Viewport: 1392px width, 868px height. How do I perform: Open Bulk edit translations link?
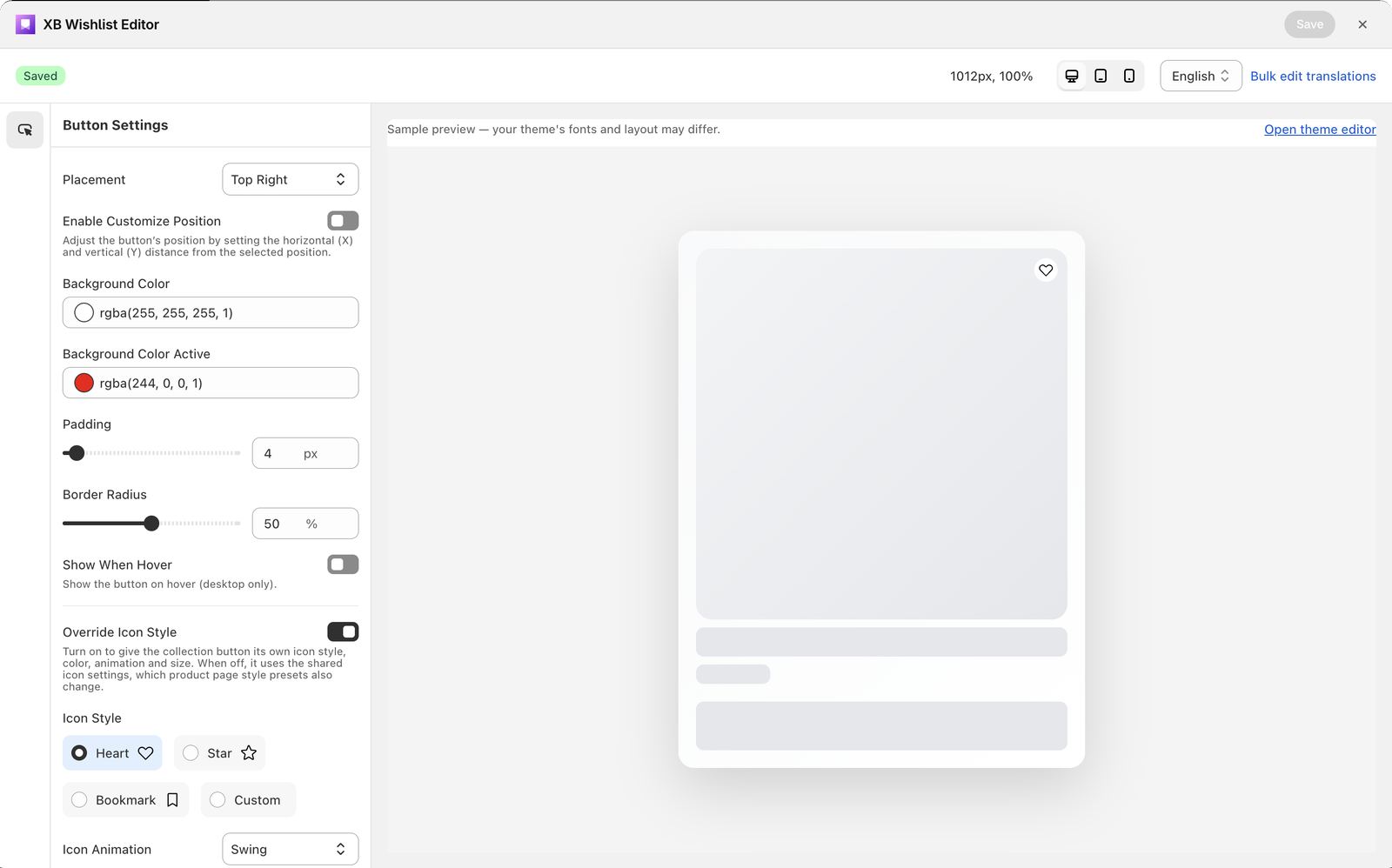point(1313,76)
